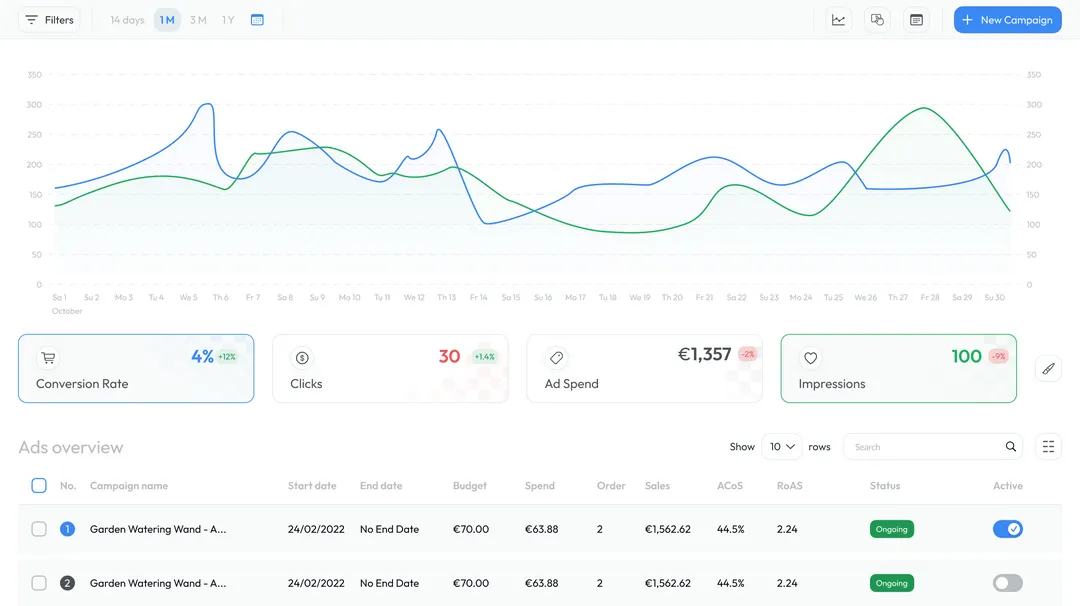
Task: Open the Ongoing status badge for campaign 1
Action: click(x=891, y=529)
